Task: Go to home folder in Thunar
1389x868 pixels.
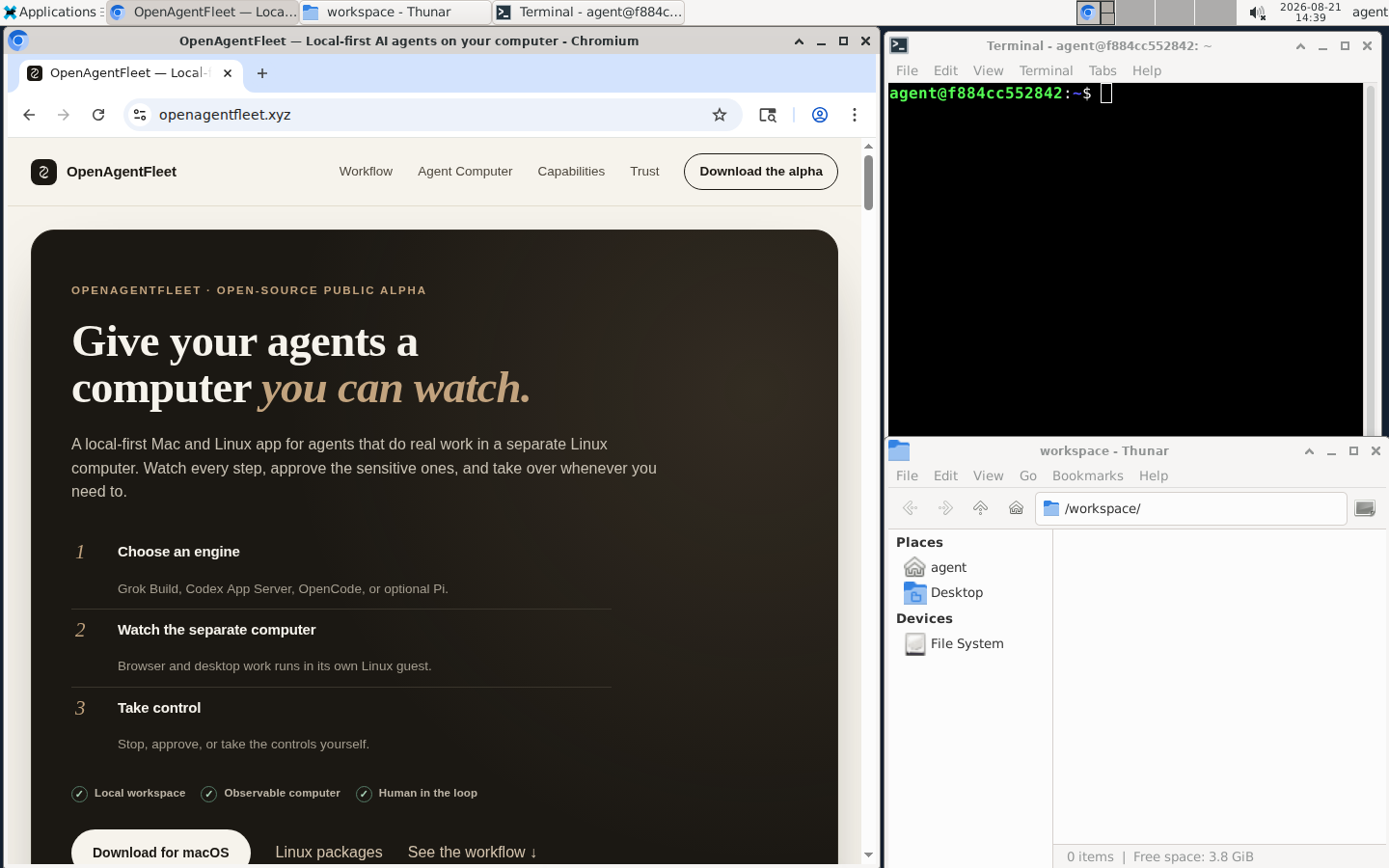Action: click(x=1016, y=508)
